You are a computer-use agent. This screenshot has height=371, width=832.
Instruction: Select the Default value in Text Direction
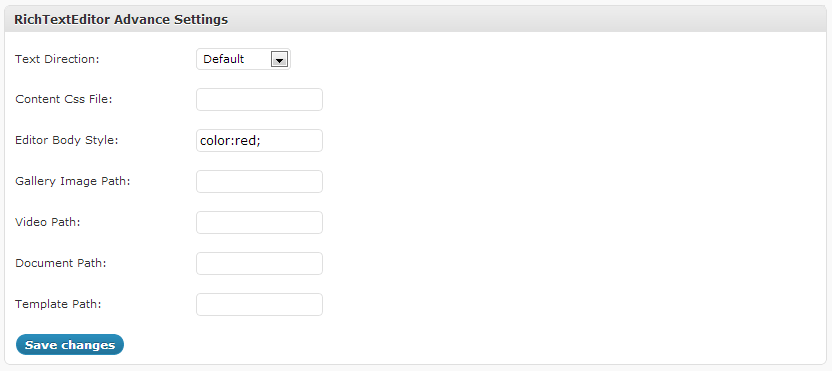[223, 59]
